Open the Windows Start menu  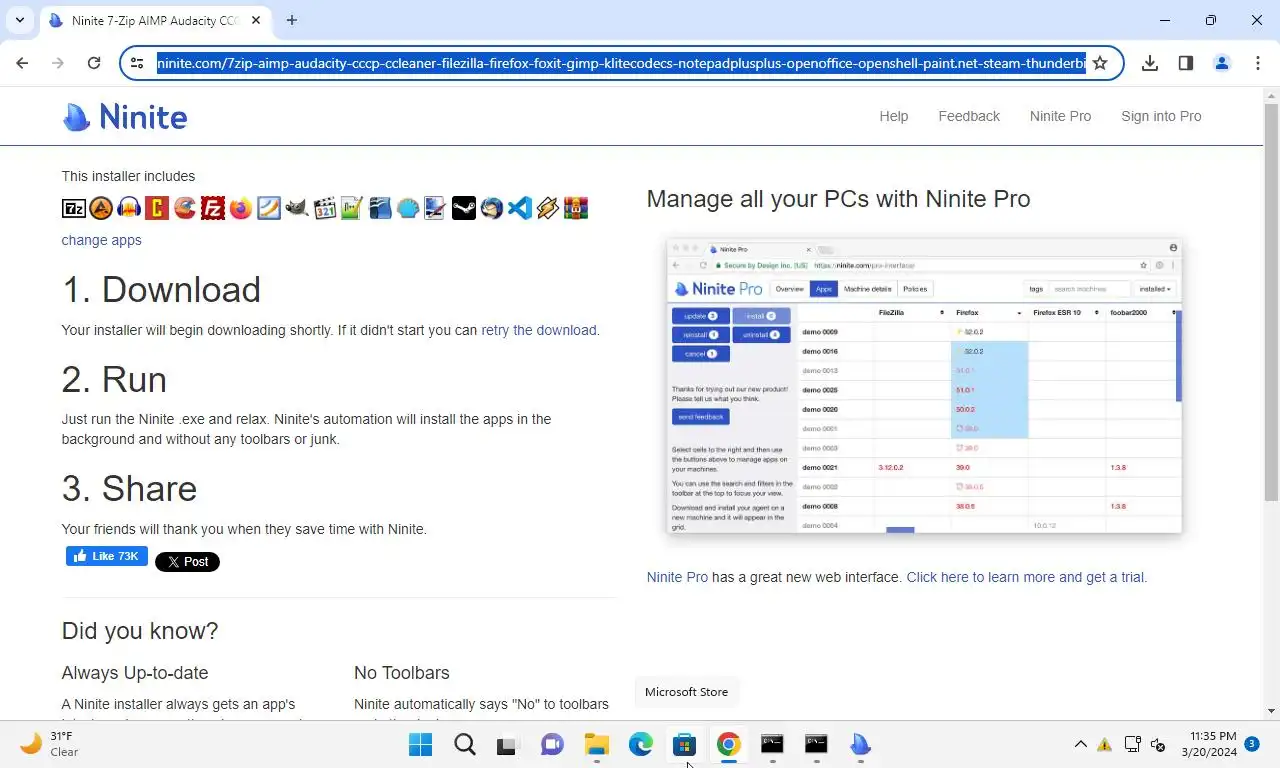[x=421, y=744]
